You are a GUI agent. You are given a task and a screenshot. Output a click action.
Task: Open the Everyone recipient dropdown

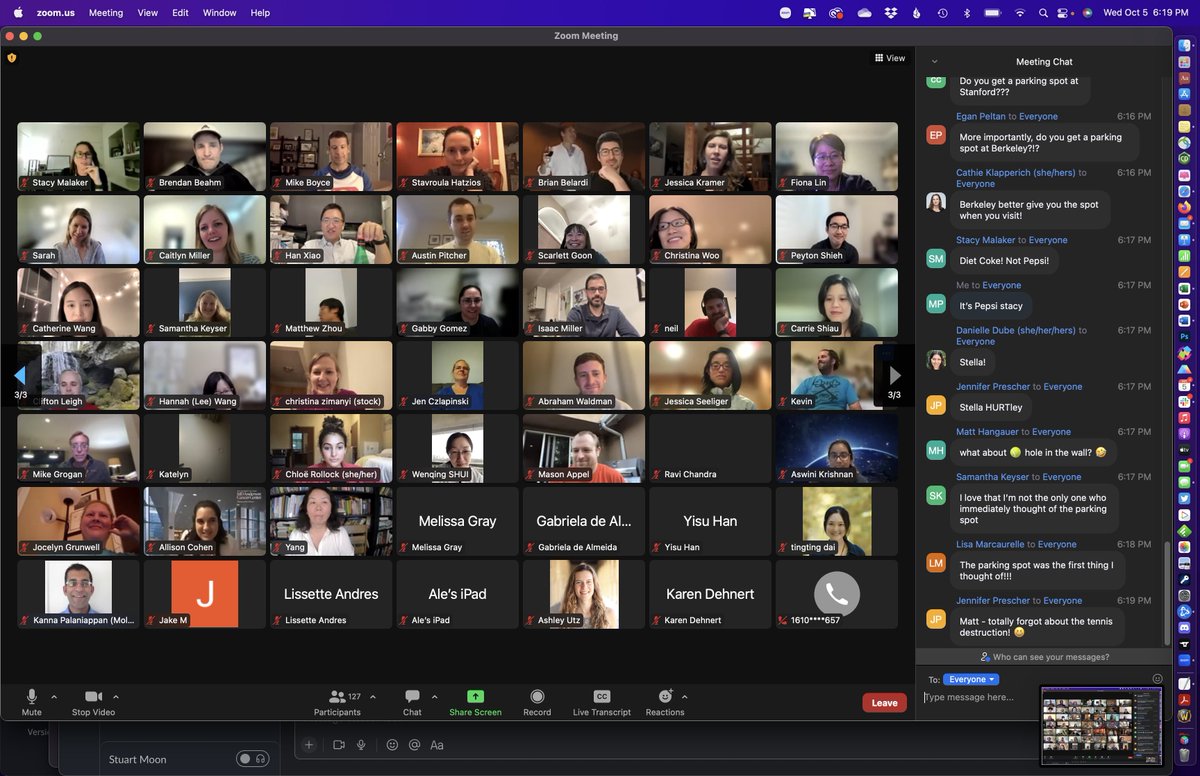tap(971, 679)
